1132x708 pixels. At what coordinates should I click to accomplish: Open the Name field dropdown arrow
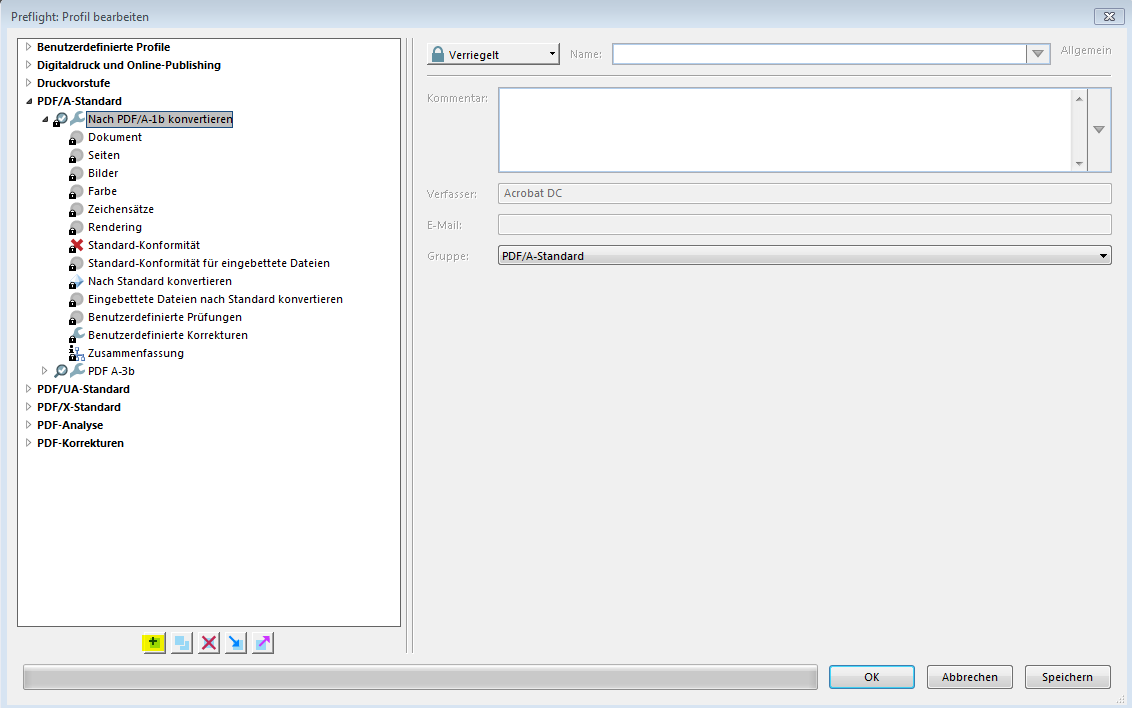1037,54
